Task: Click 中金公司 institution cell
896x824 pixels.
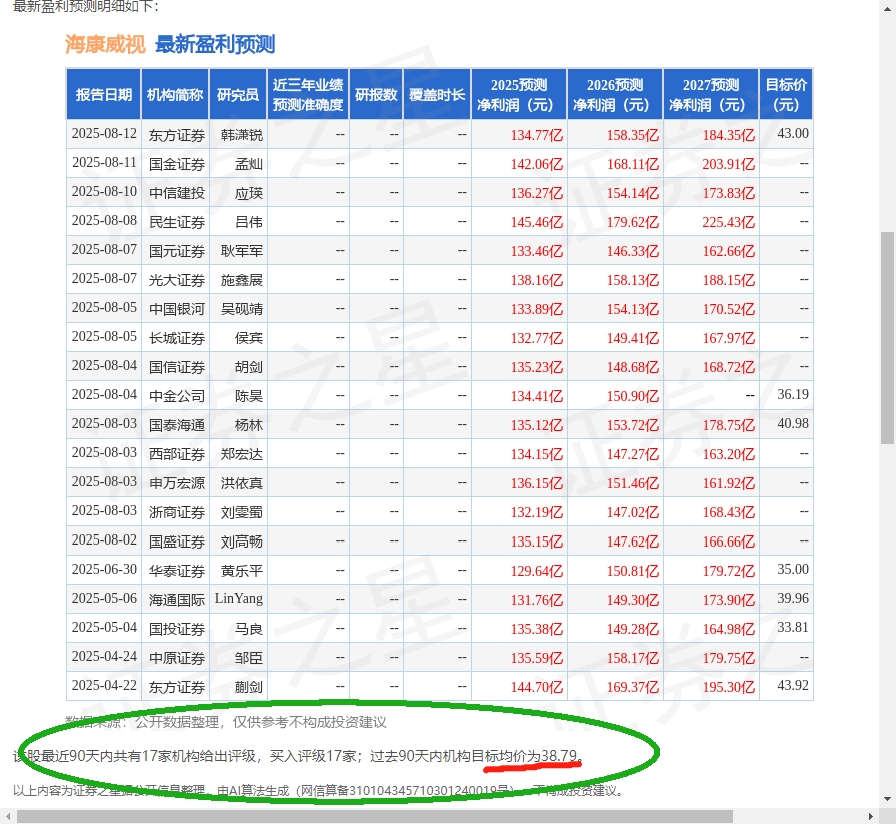Action: pos(177,396)
